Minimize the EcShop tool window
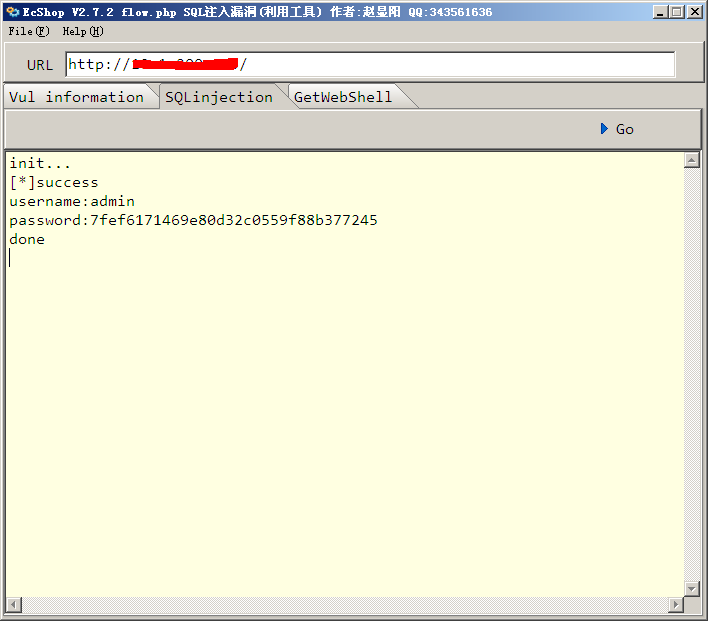The image size is (708, 621). (x=660, y=12)
